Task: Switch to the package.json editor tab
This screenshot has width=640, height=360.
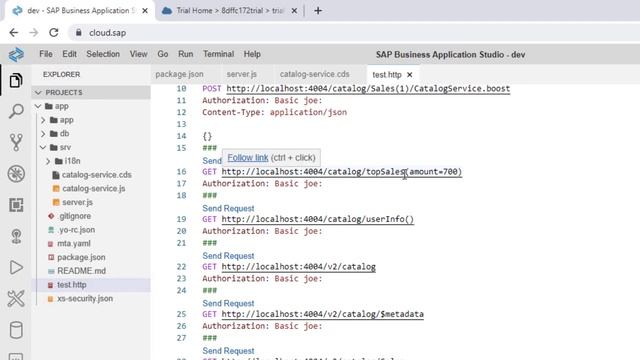Action: 179,74
